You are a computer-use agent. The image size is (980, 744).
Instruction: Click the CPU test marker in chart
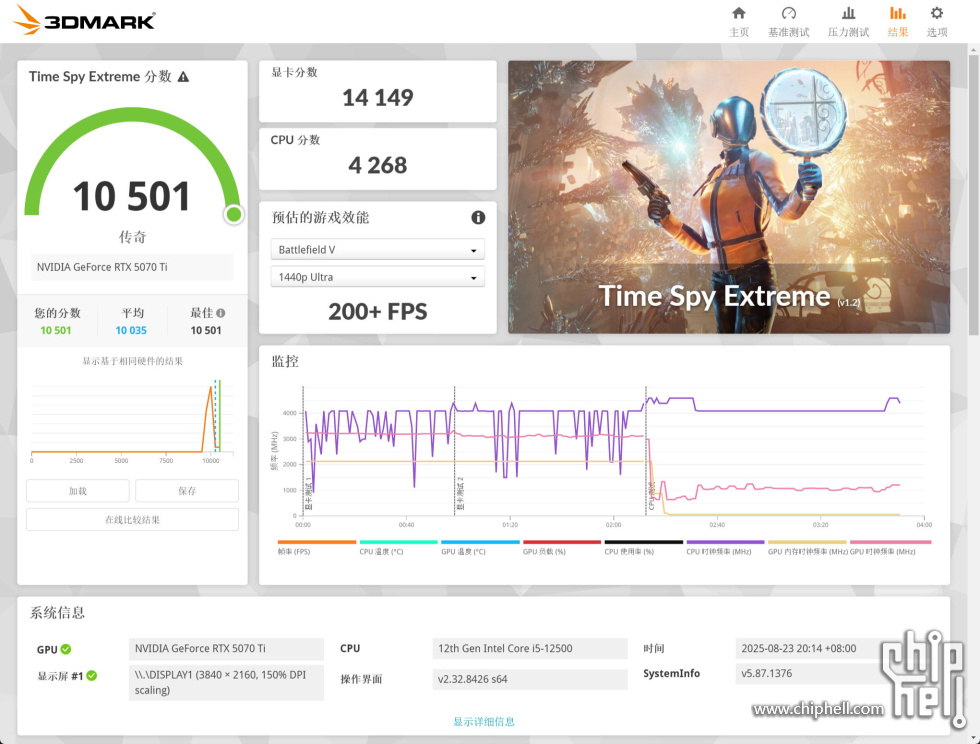pyautogui.click(x=651, y=496)
